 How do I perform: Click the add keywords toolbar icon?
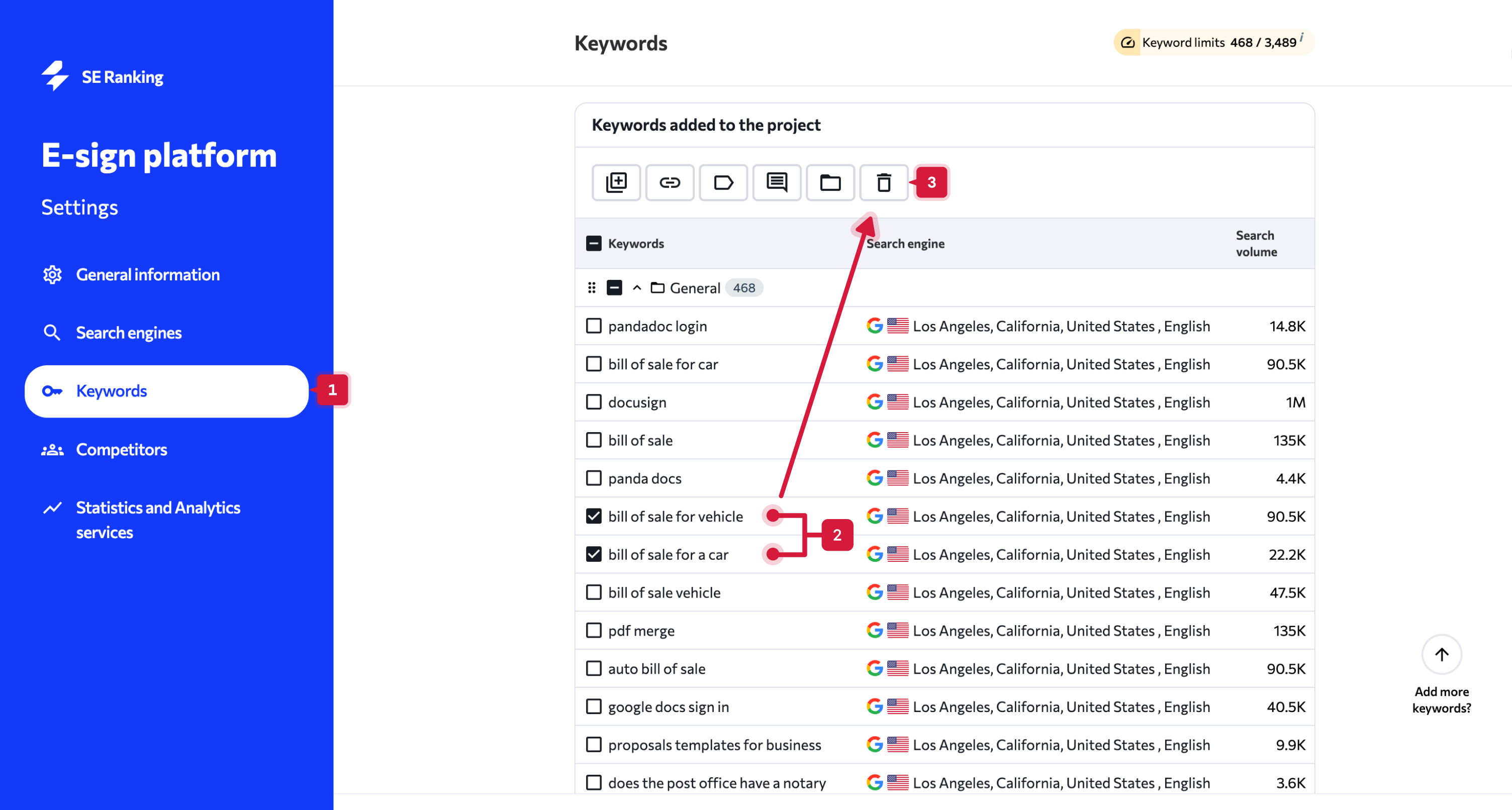tap(616, 182)
